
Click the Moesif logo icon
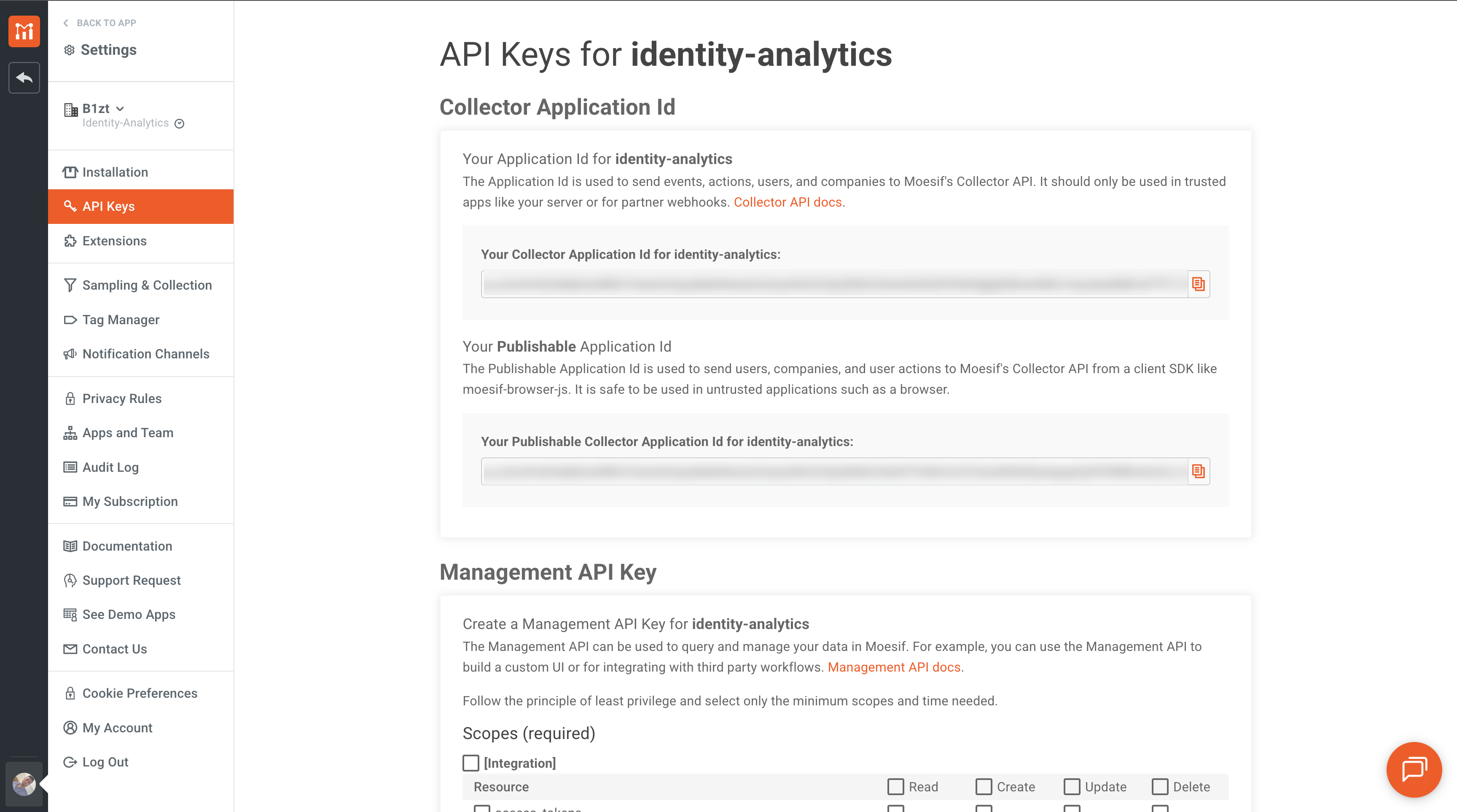point(24,30)
